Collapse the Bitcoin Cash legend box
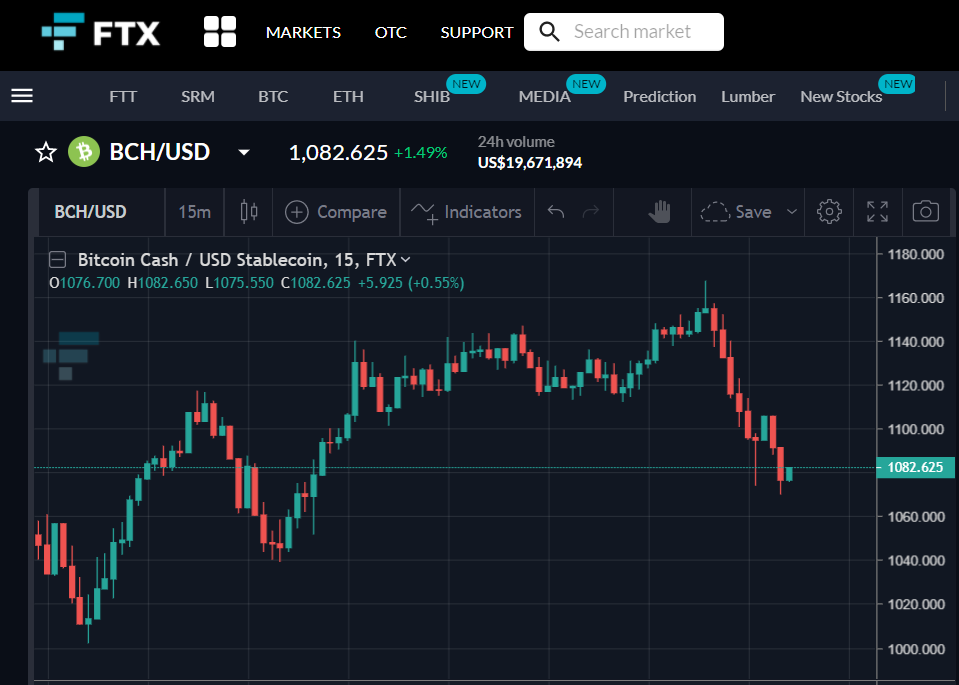Viewport: 959px width, 685px height. click(57, 260)
